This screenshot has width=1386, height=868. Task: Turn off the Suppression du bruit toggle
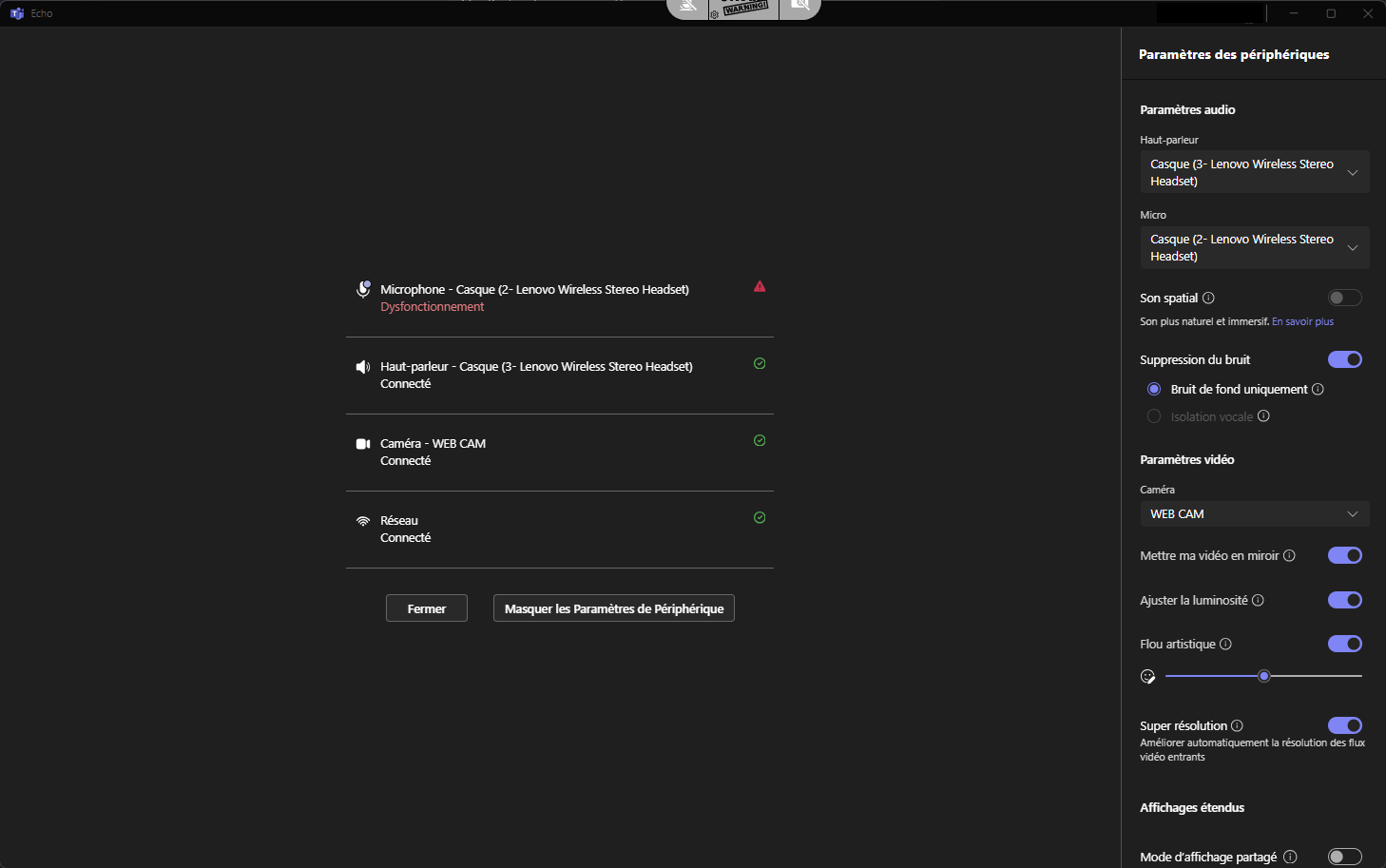pos(1345,359)
